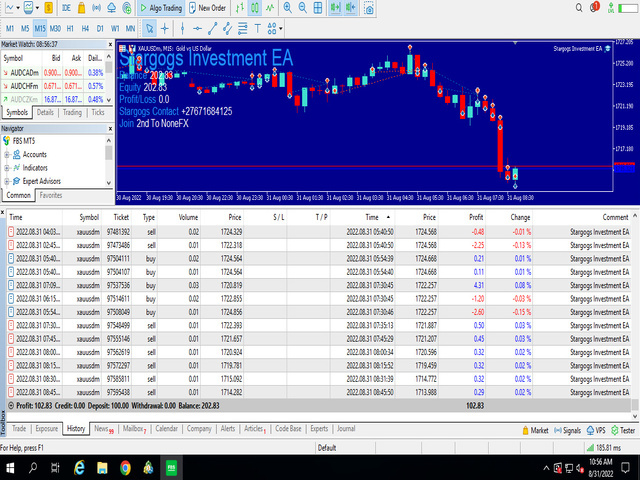The width and height of the screenshot is (640, 480).
Task: Arrange charts with tile windows grid icon
Action: (x=318, y=8)
